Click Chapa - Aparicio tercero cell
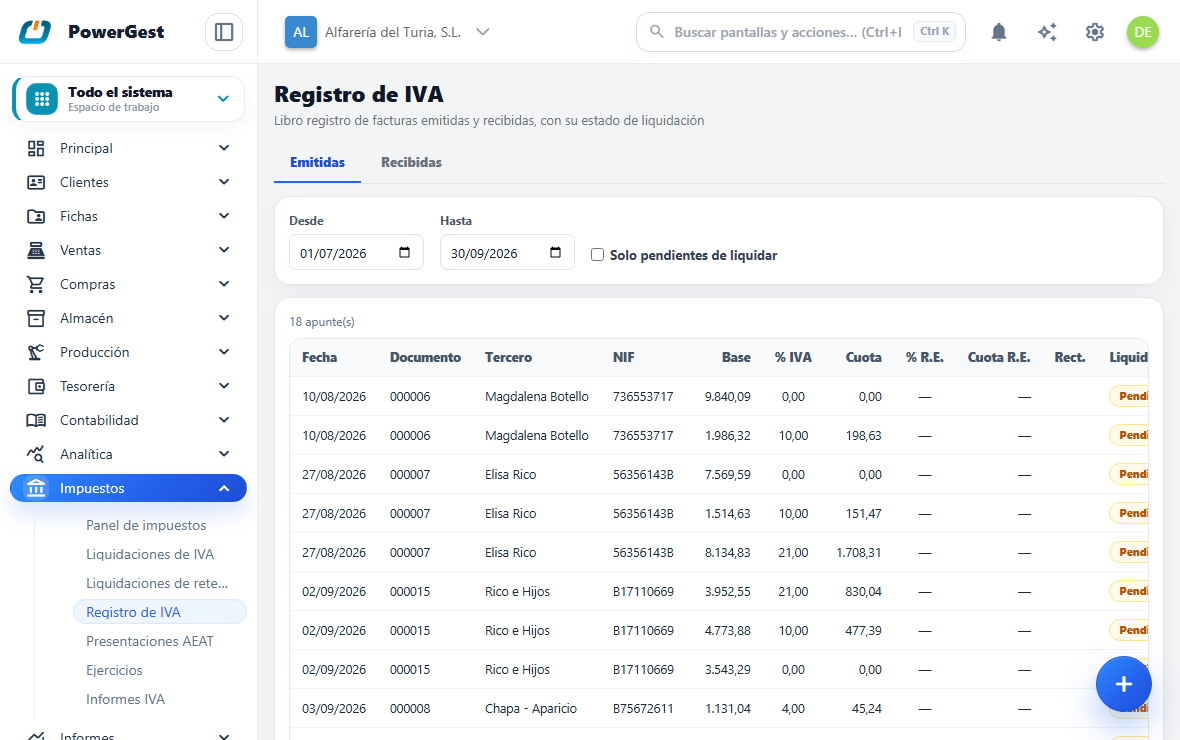The image size is (1180, 740). tap(531, 708)
